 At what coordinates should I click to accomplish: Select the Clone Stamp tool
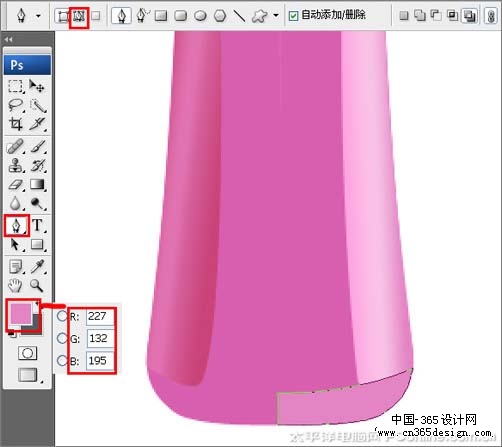15,165
